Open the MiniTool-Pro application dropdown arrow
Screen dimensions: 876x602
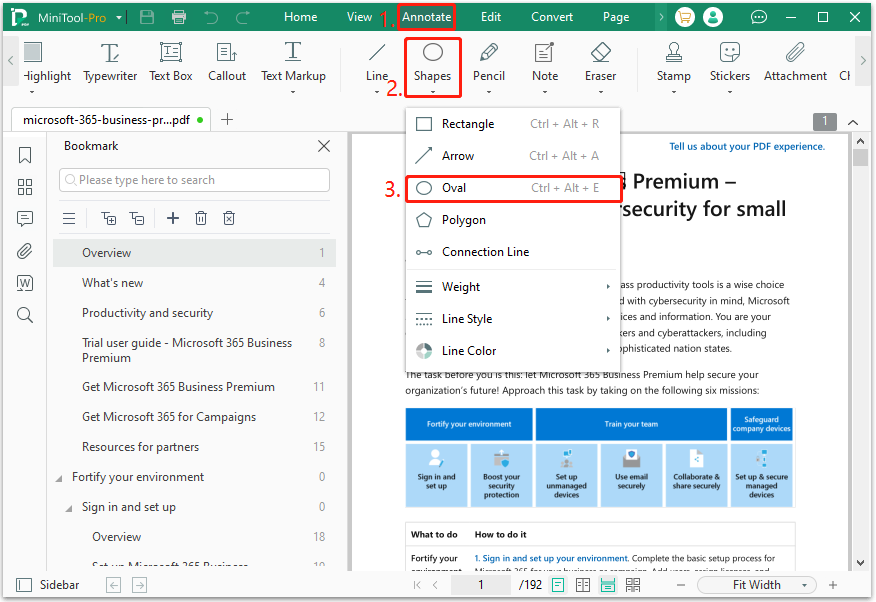[x=118, y=18]
